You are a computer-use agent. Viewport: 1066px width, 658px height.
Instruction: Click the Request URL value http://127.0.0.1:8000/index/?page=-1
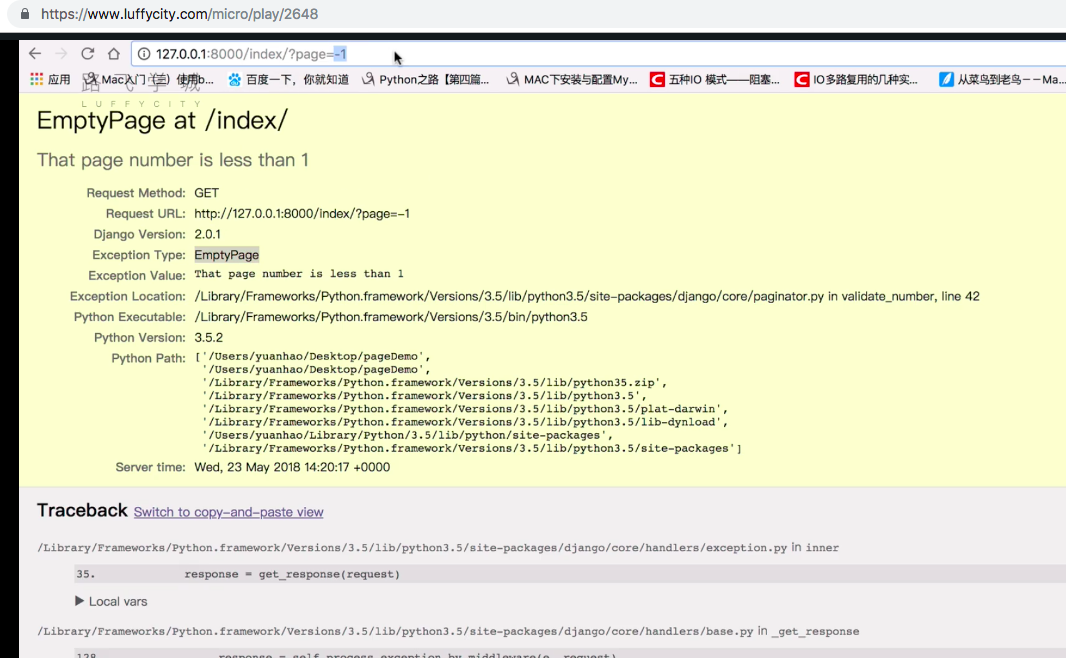click(302, 213)
